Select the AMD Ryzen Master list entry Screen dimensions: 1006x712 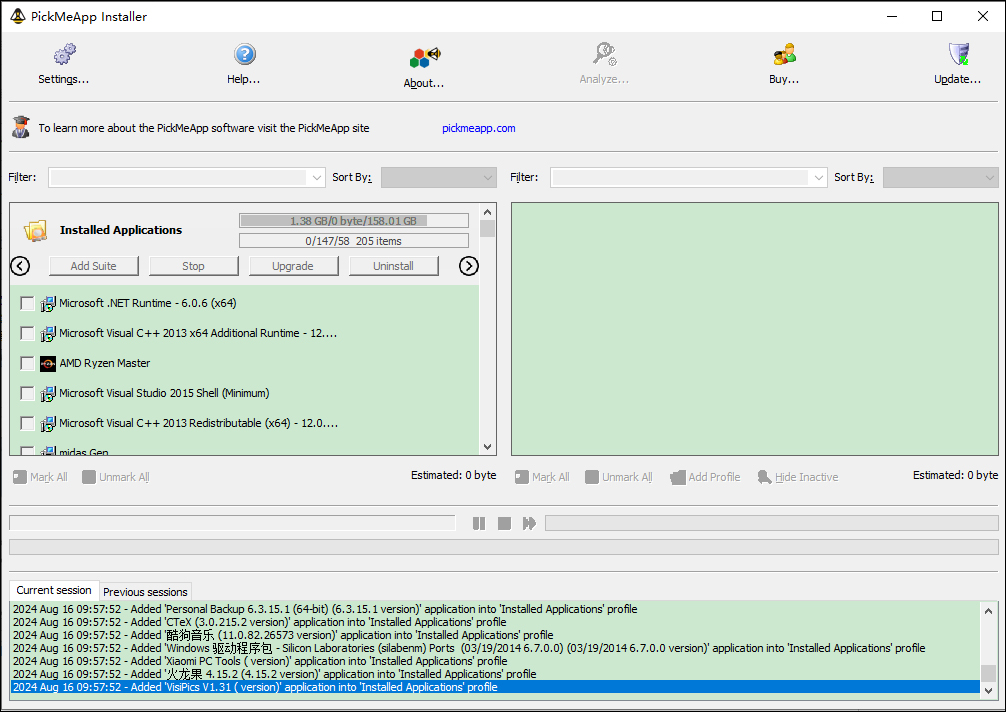244,364
